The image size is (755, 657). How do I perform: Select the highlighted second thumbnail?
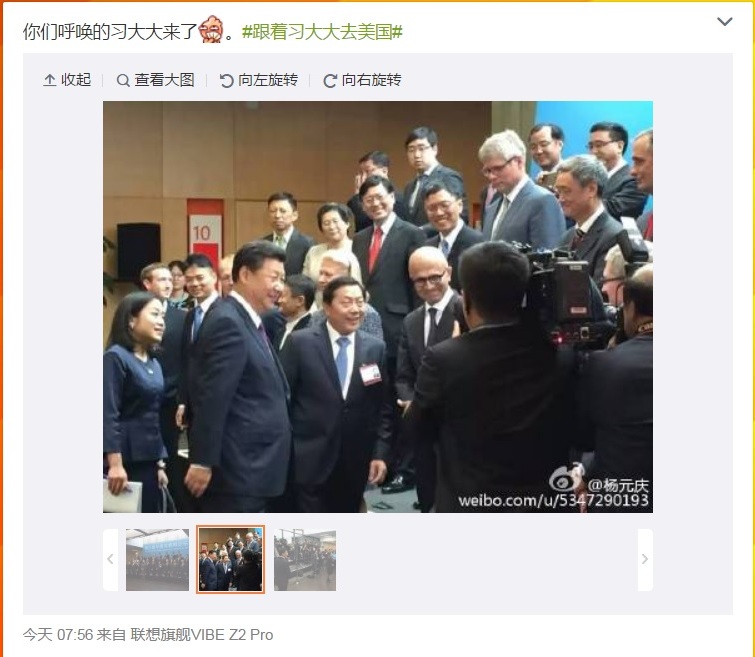pos(231,559)
